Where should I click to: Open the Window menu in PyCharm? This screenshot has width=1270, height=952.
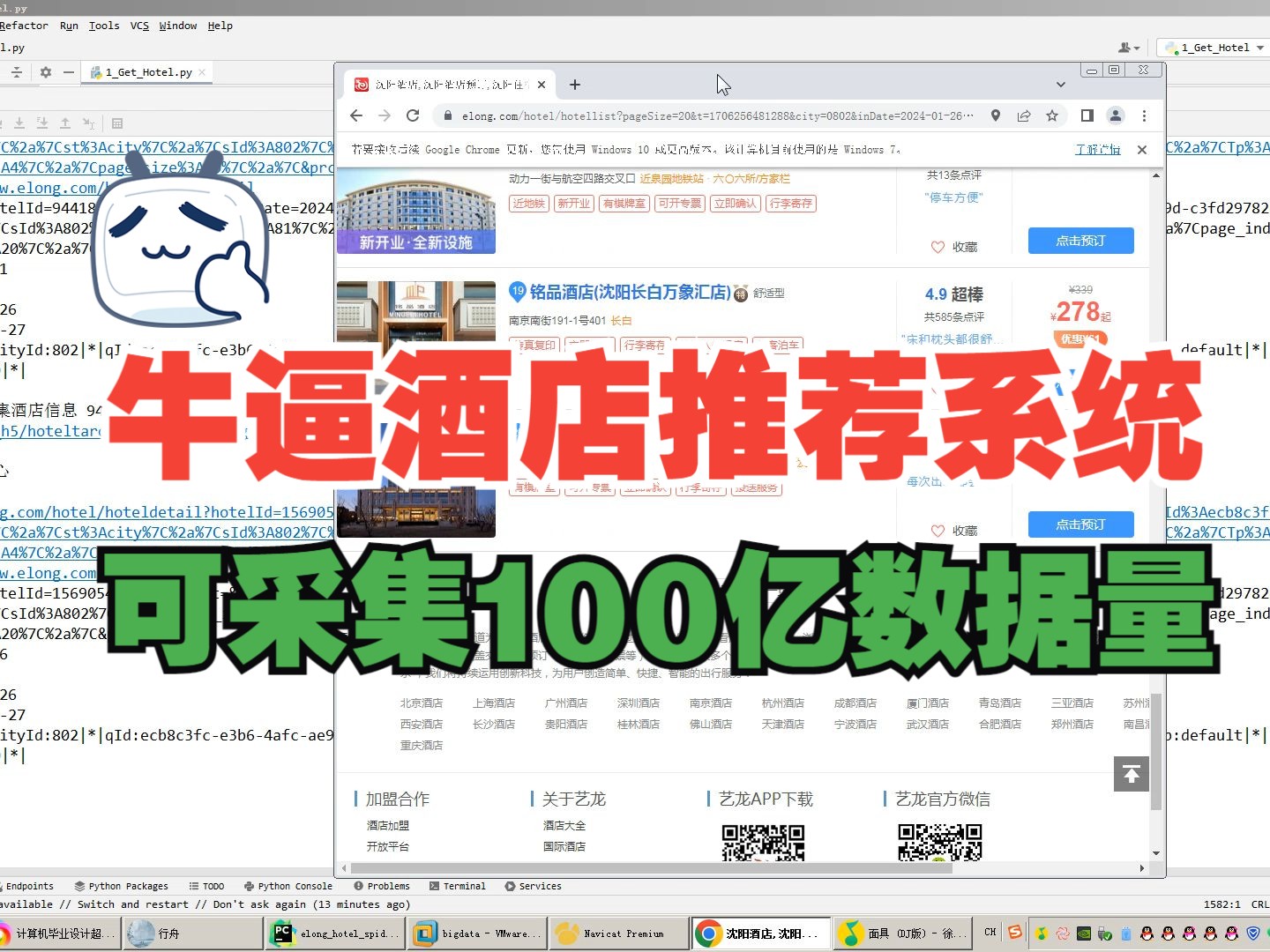coord(178,26)
